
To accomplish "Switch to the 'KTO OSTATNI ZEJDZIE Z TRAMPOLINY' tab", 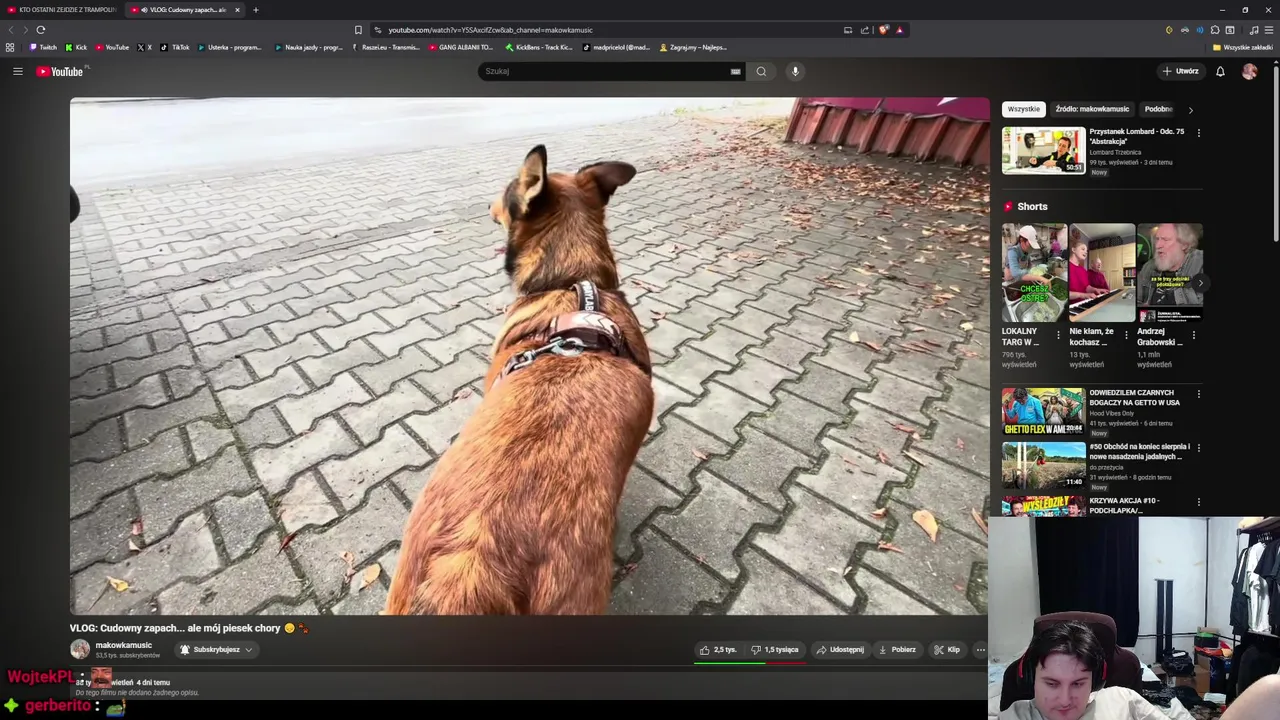I will click(x=60, y=10).
